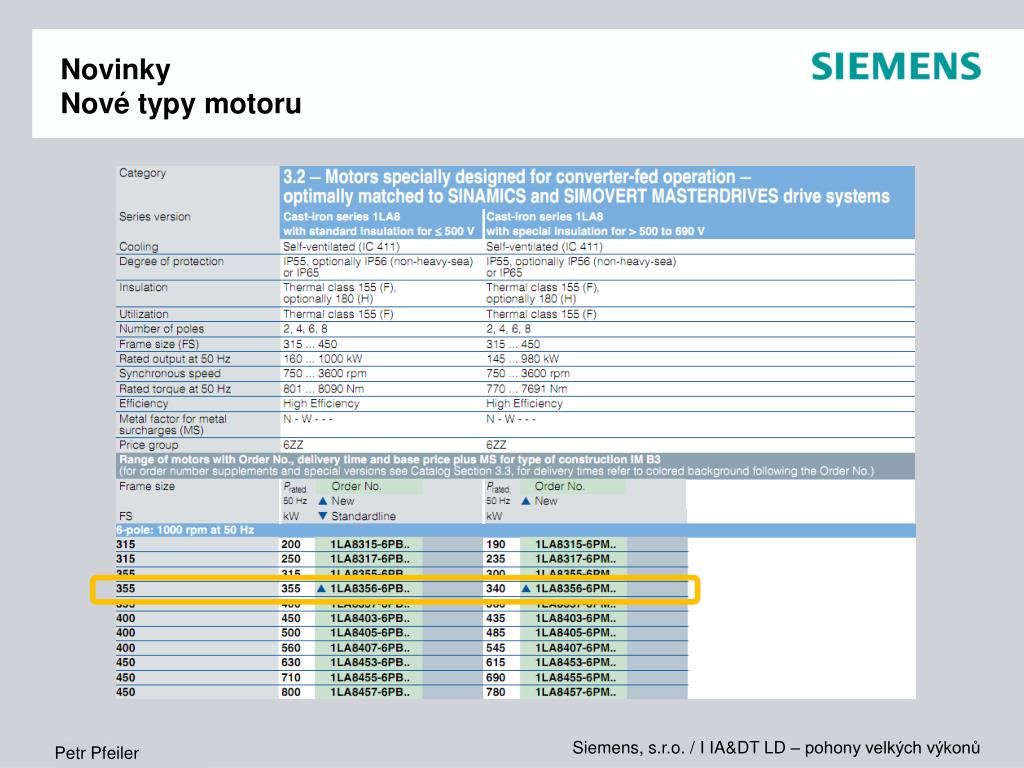1024x768 pixels.
Task: Click the 340 kW value in highlighted row
Action: [x=496, y=588]
